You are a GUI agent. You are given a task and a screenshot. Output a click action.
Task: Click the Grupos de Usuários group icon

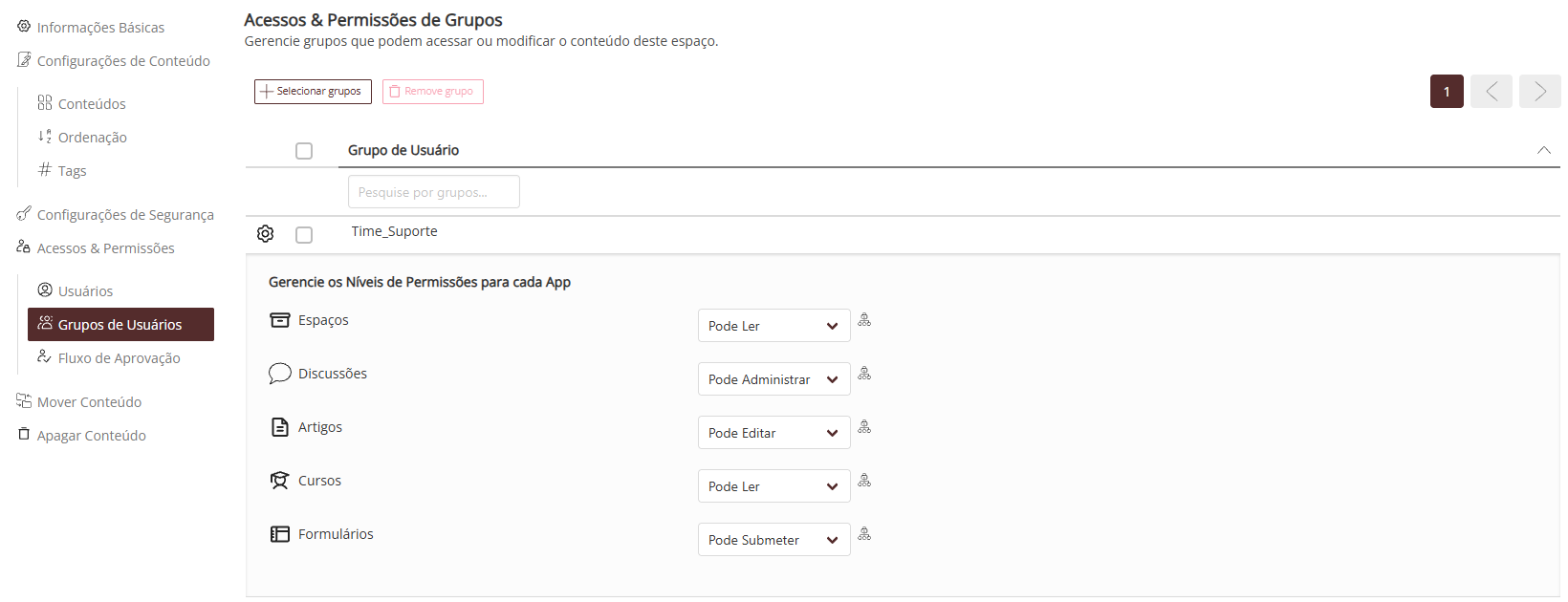(x=45, y=323)
